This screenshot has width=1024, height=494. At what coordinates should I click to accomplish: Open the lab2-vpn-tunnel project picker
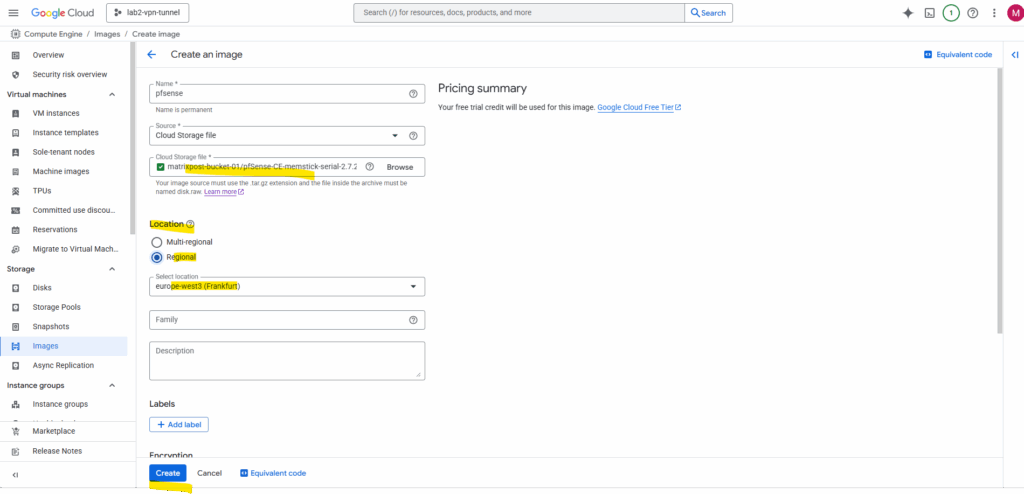pos(146,13)
